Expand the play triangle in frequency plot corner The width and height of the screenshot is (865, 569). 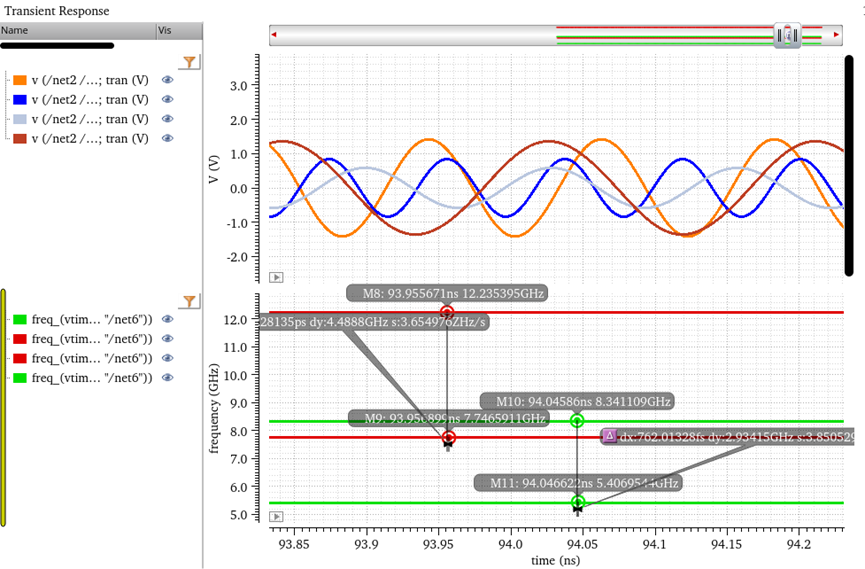(277, 516)
